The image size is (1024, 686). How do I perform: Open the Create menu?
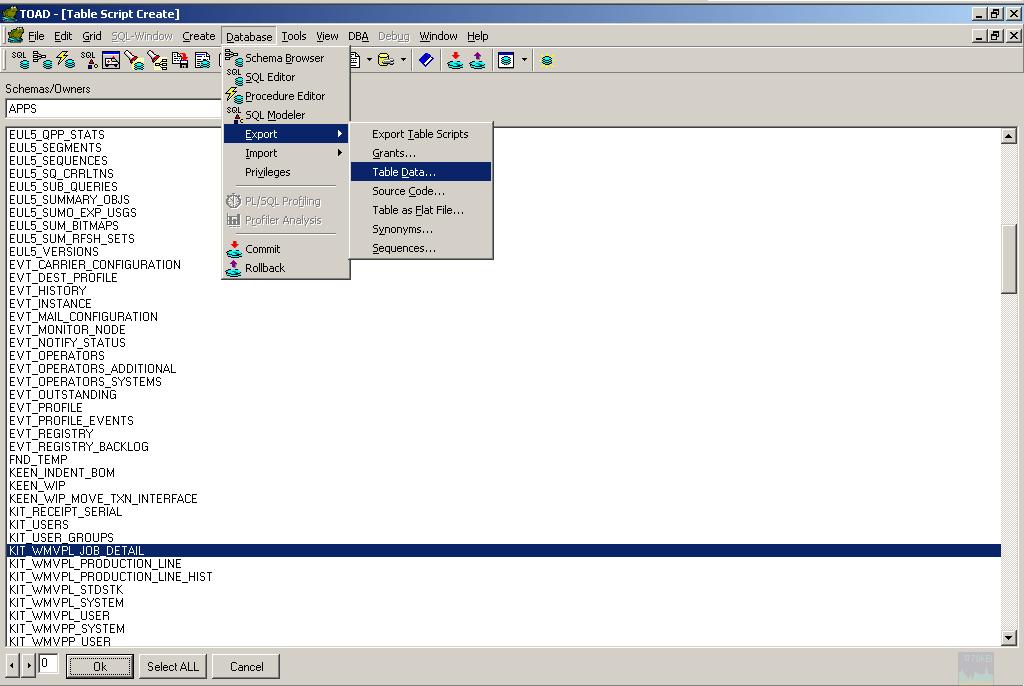(x=199, y=36)
